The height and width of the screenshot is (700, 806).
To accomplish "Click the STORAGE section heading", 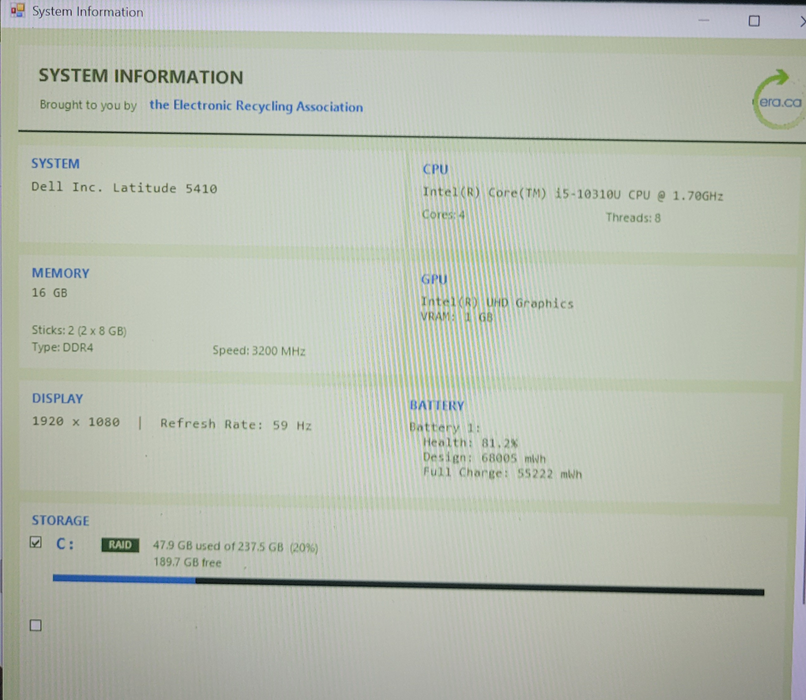I will click(61, 521).
